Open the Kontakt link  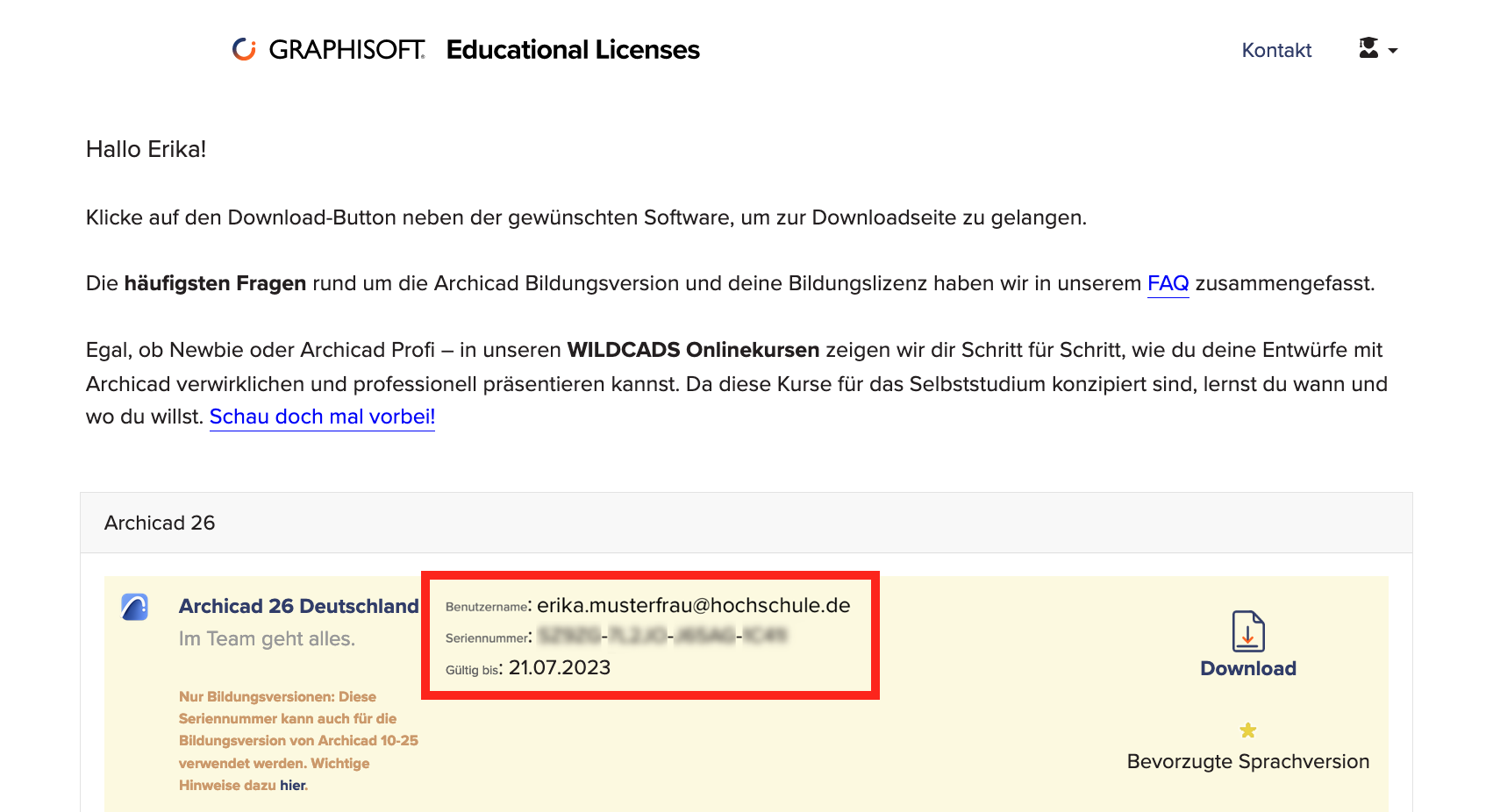click(1276, 50)
